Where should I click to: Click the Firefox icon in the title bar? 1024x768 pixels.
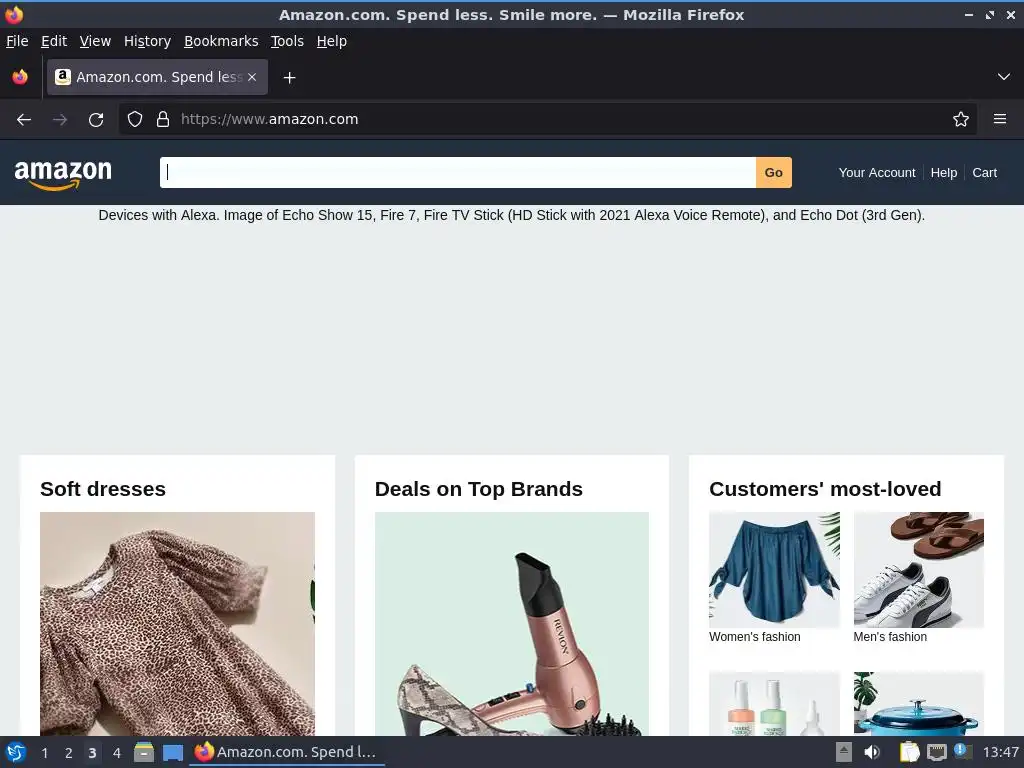pos(14,14)
